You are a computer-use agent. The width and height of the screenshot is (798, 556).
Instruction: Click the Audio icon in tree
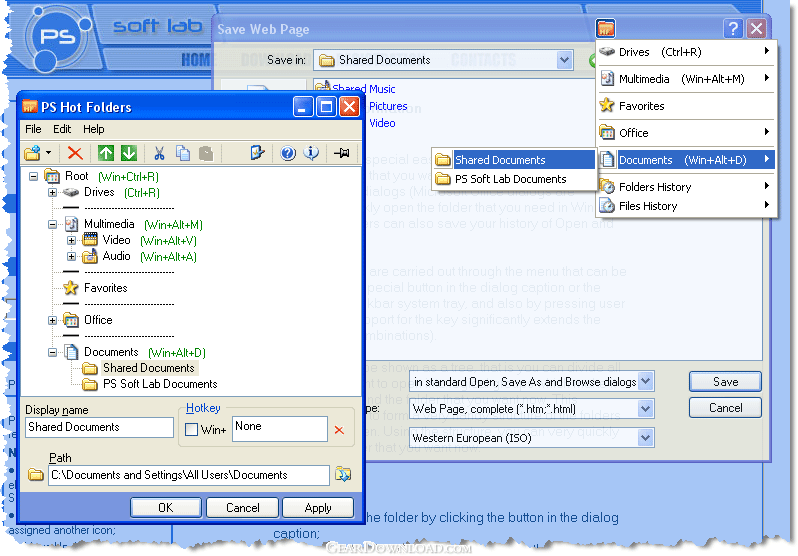click(90, 256)
